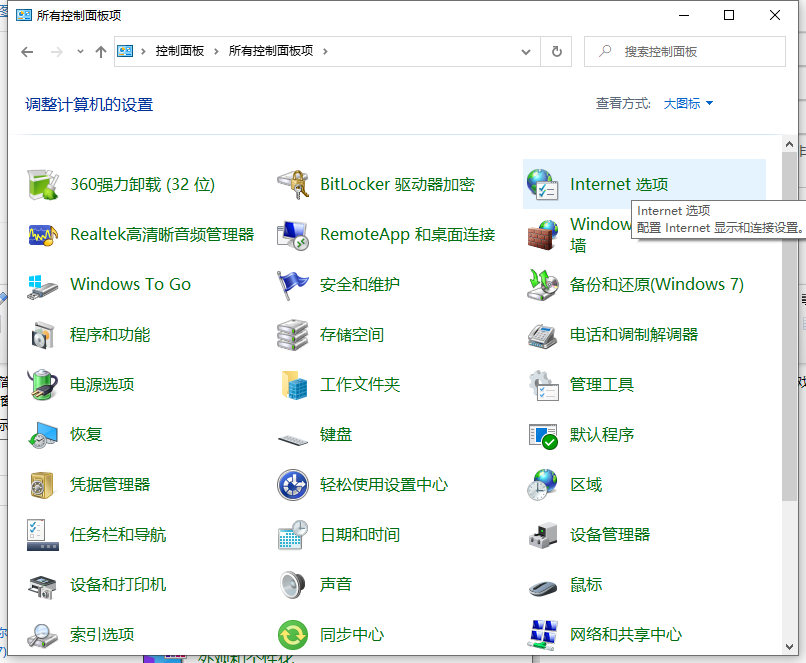Image resolution: width=806 pixels, height=663 pixels.
Task: Open the 电源选项 battery icon
Action: [43, 385]
